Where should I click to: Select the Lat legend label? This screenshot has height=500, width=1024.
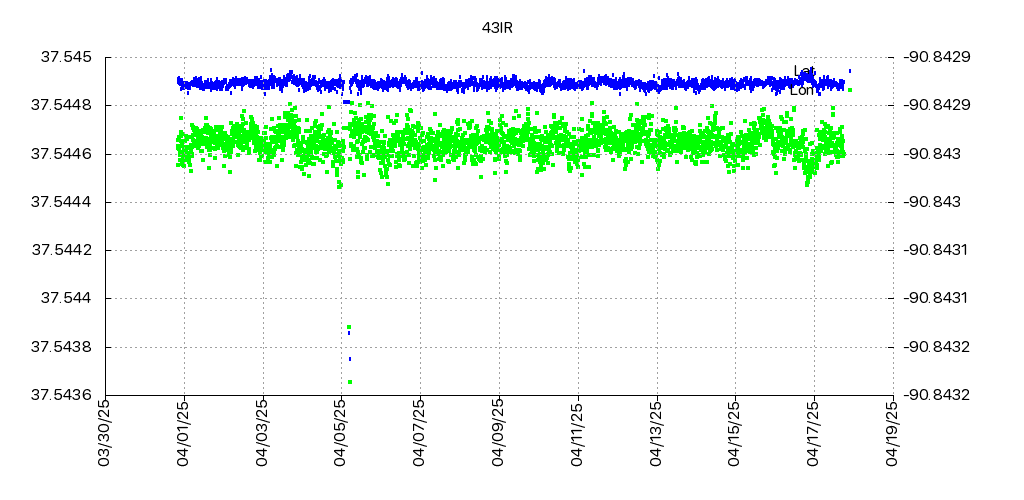[x=803, y=71]
